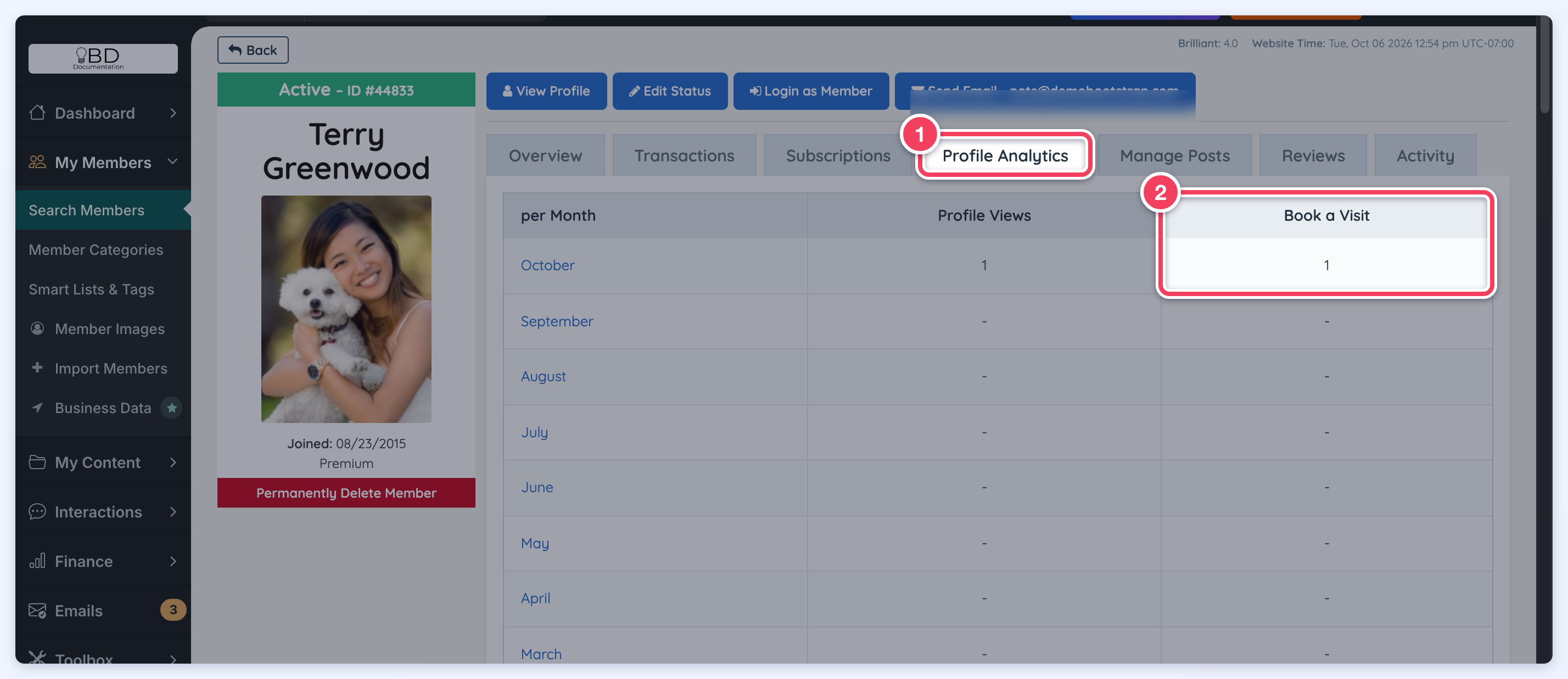
Task: Expand the Dashboard menu chevron
Action: (x=173, y=113)
